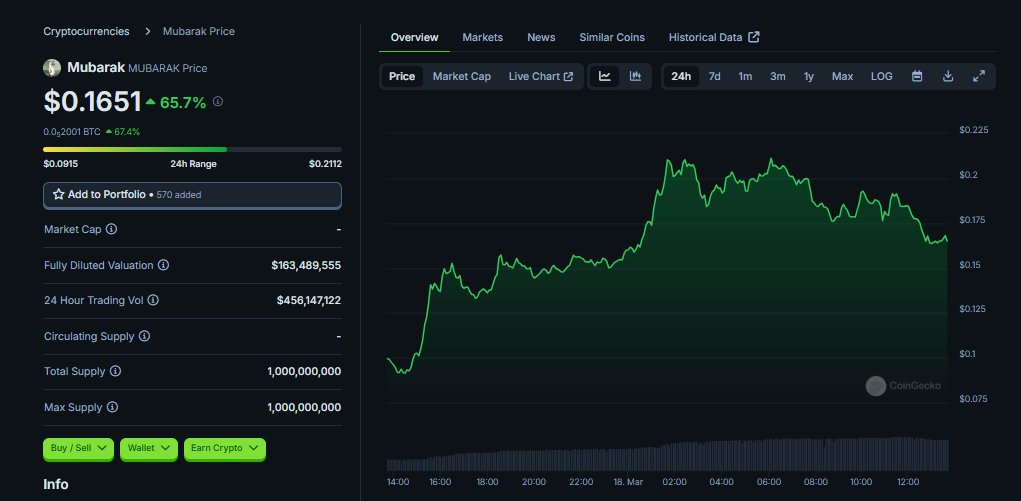Click Add to Portfolio button

coord(192,195)
